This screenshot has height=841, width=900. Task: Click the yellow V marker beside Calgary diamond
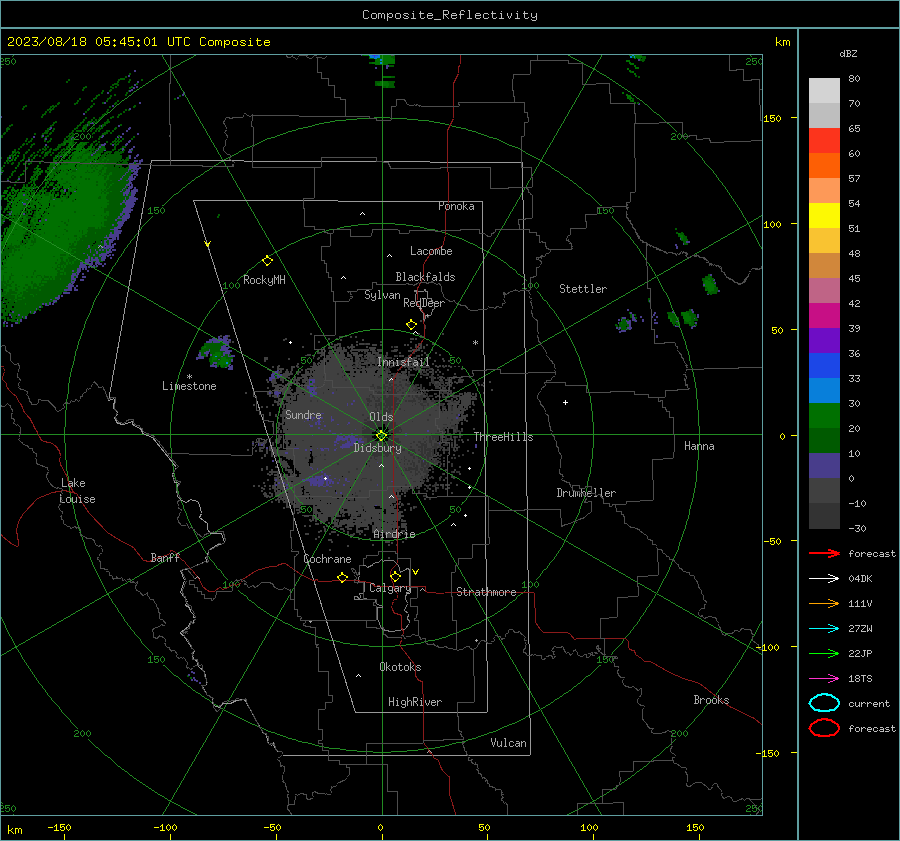pos(416,572)
